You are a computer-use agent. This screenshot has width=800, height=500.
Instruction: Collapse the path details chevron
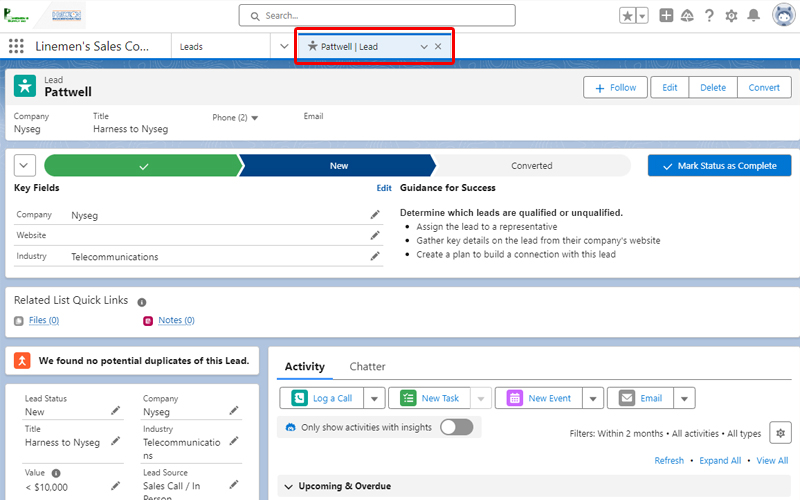point(24,165)
